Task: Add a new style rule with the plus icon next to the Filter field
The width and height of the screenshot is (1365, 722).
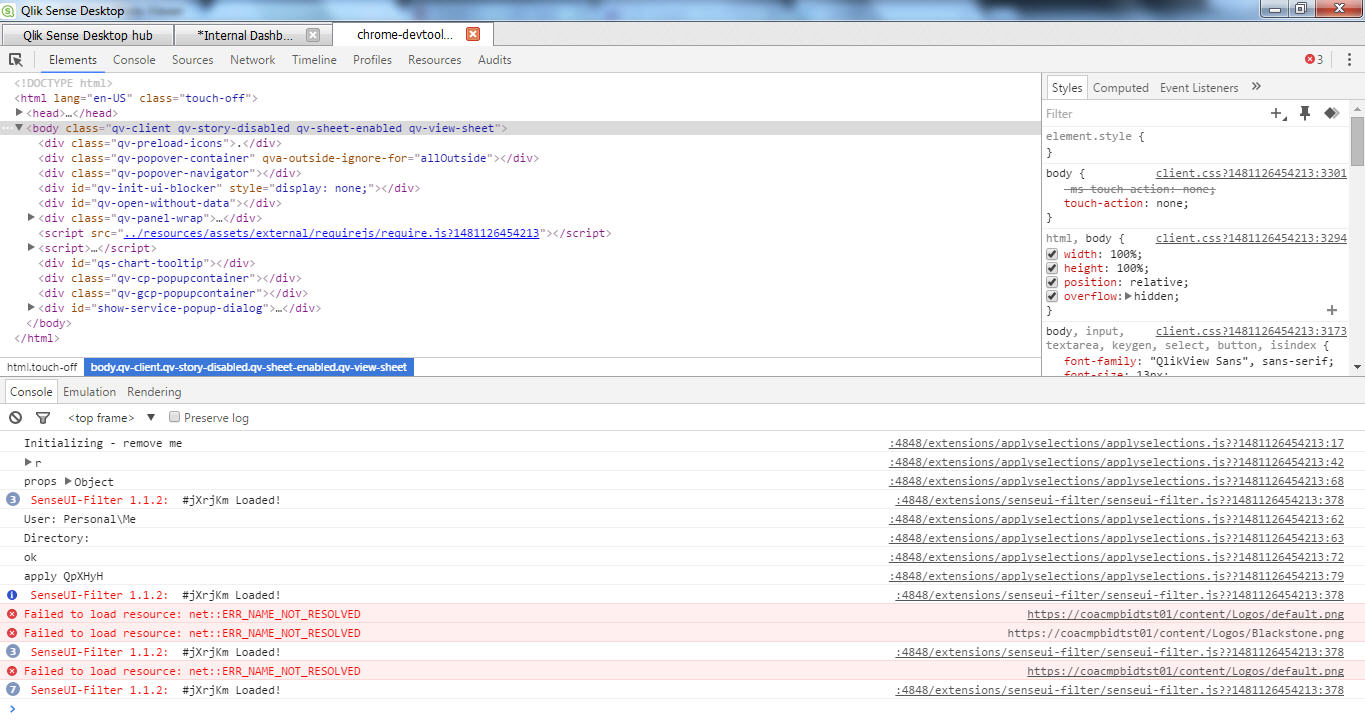Action: click(x=1277, y=114)
